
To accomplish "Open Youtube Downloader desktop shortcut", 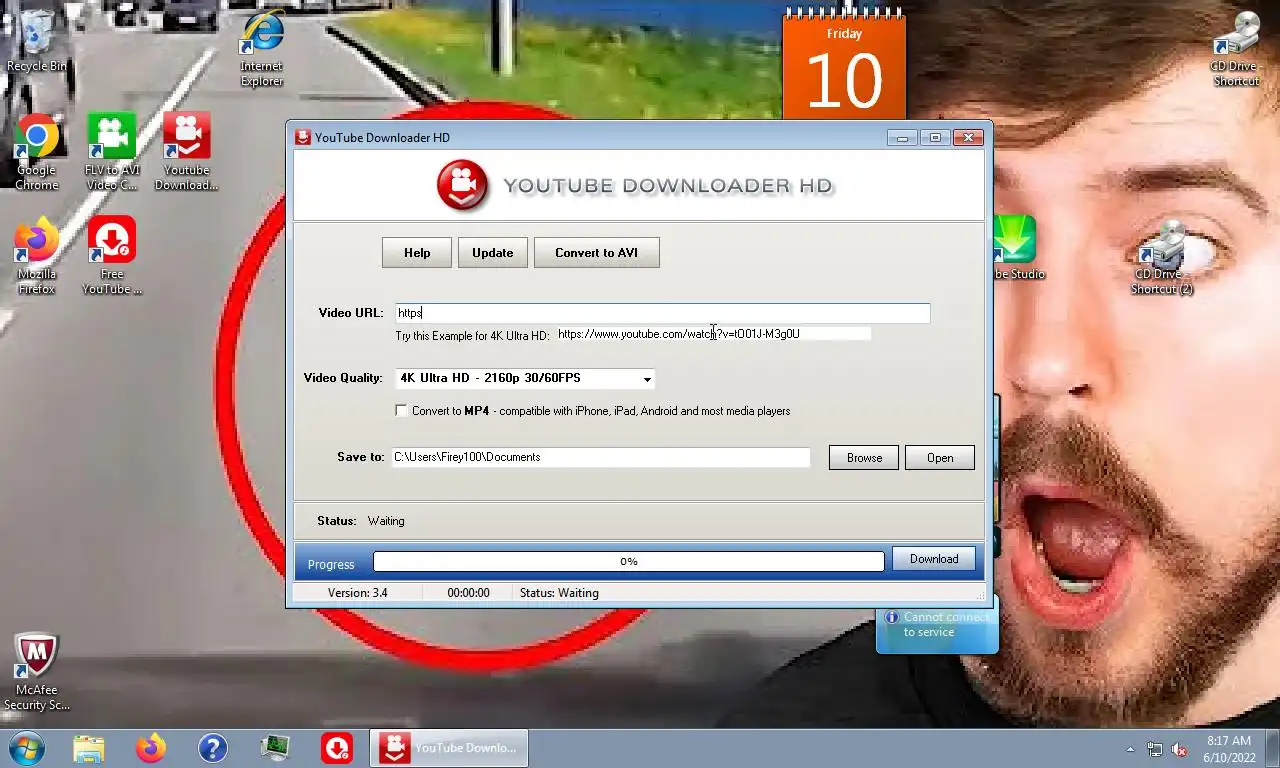I will coord(187,152).
